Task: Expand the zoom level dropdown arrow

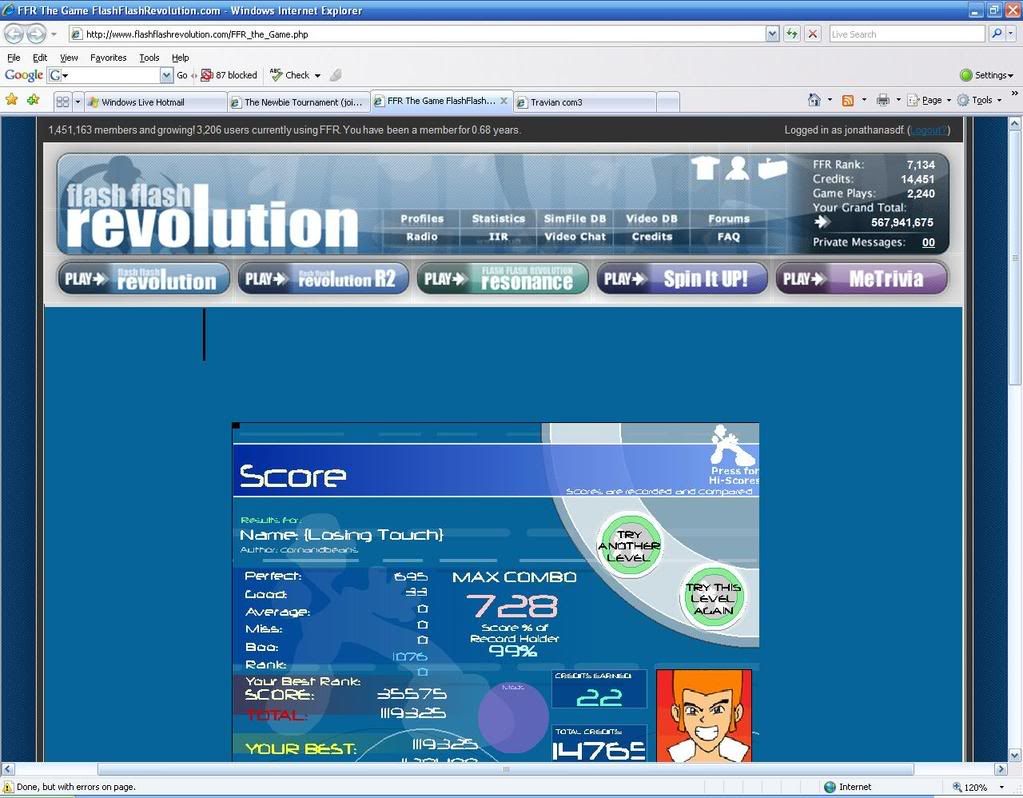Action: tap(1002, 788)
